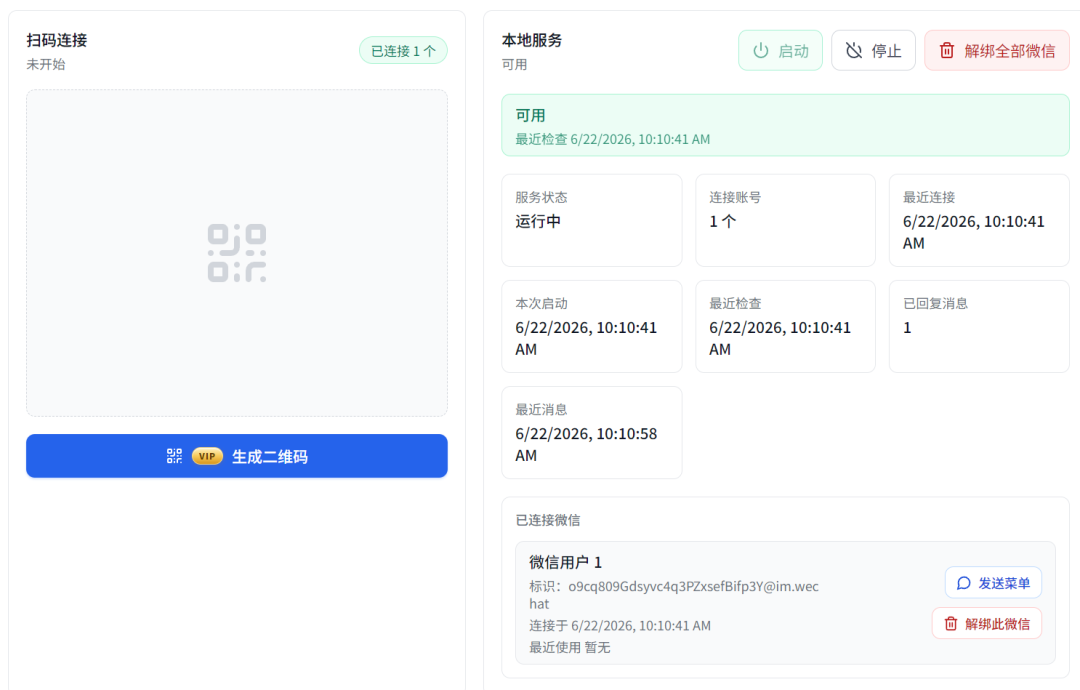
Task: Unbind this WeChat via 解绑此微信
Action: point(986,623)
